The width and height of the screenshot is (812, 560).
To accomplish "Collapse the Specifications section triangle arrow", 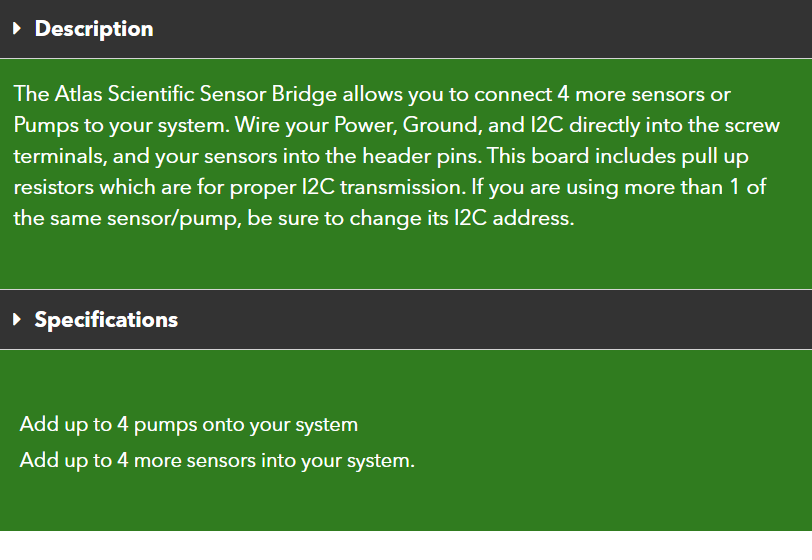I will [x=17, y=319].
